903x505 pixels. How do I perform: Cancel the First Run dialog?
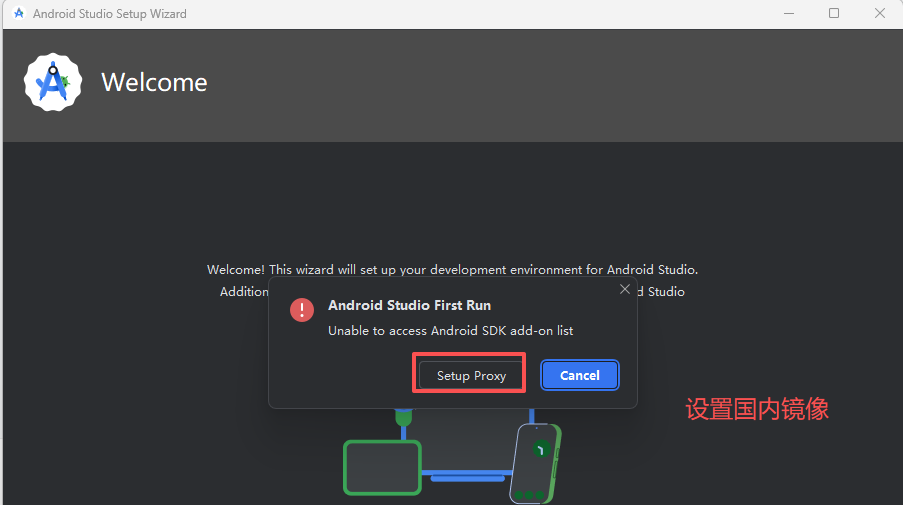[579, 375]
